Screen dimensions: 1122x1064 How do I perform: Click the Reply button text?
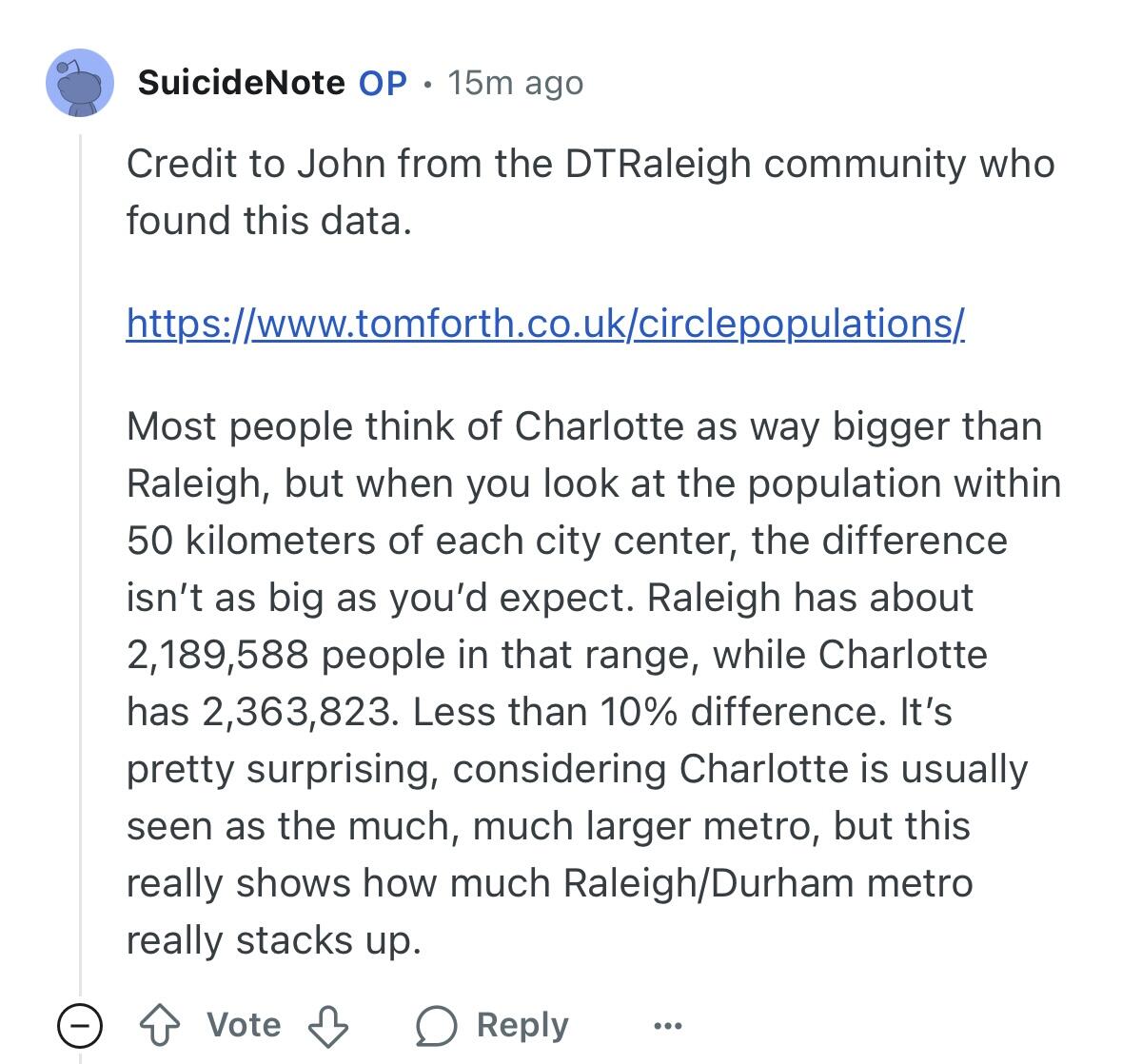pos(522,1024)
